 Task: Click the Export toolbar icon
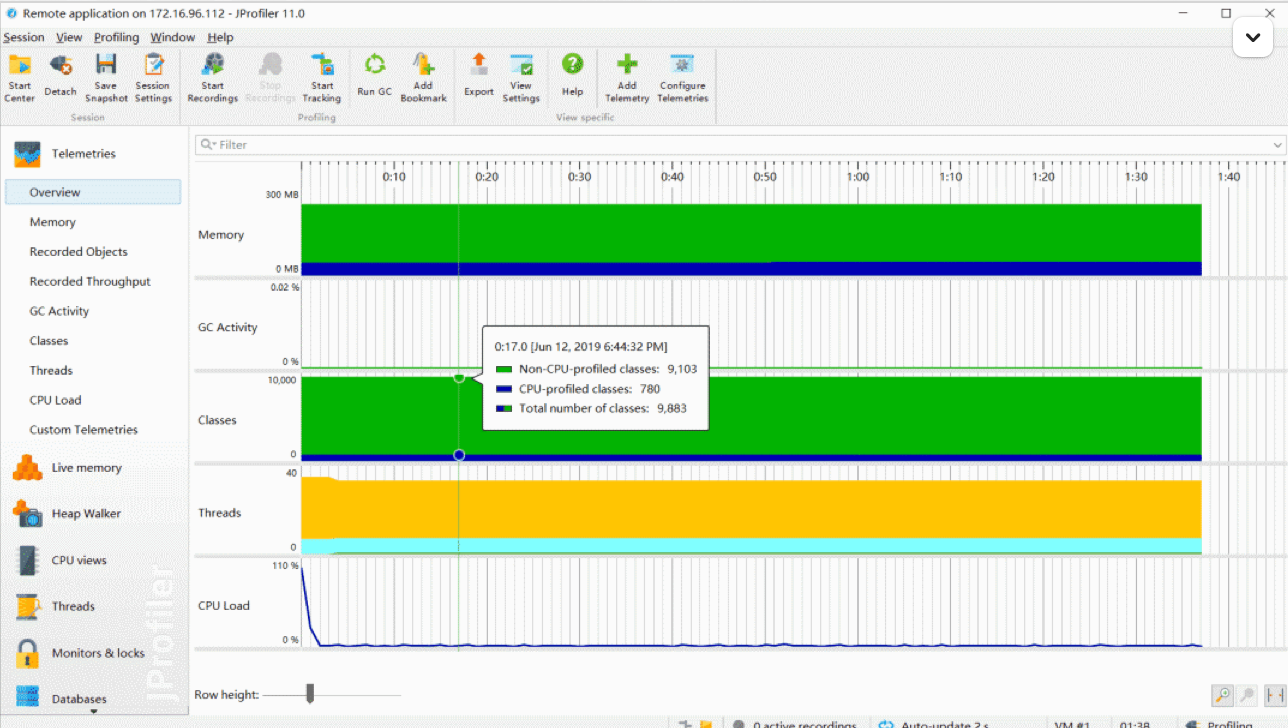pyautogui.click(x=479, y=66)
